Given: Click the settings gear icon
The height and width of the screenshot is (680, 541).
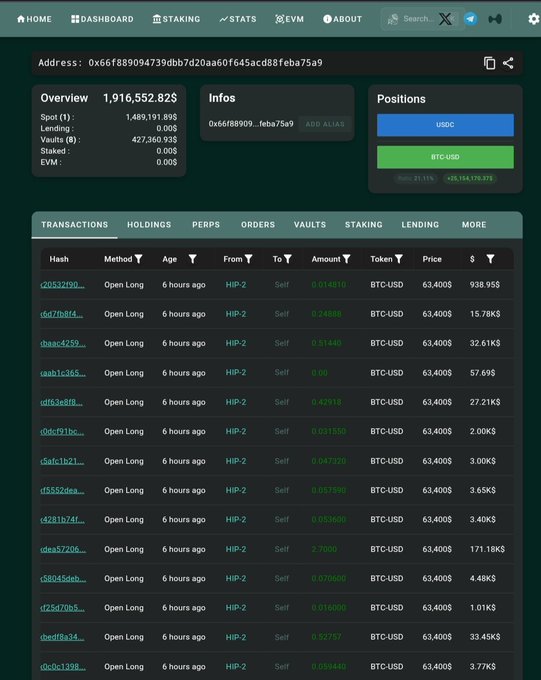Looking at the screenshot, I should 534,19.
